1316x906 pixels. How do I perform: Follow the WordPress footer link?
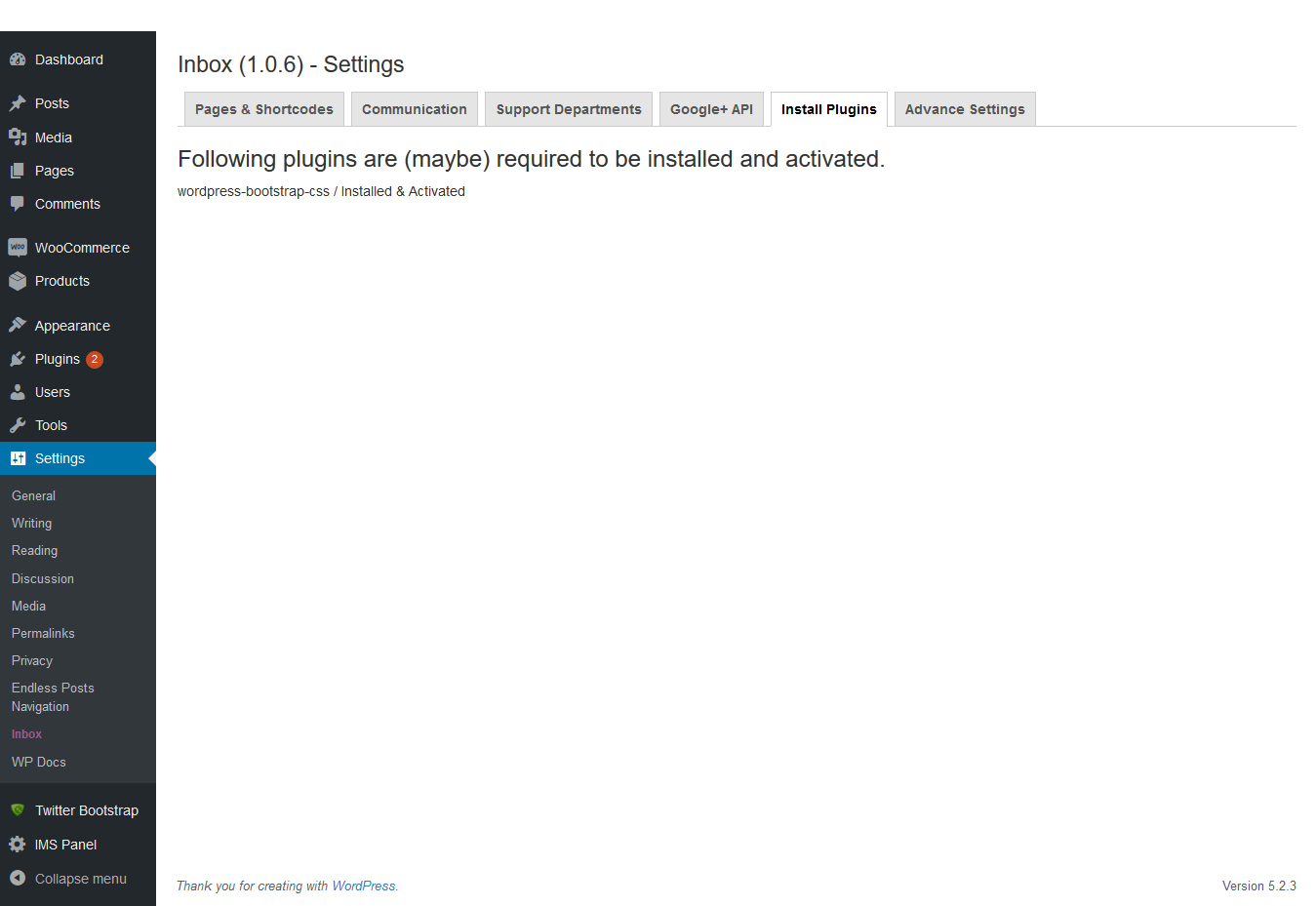pyautogui.click(x=364, y=886)
